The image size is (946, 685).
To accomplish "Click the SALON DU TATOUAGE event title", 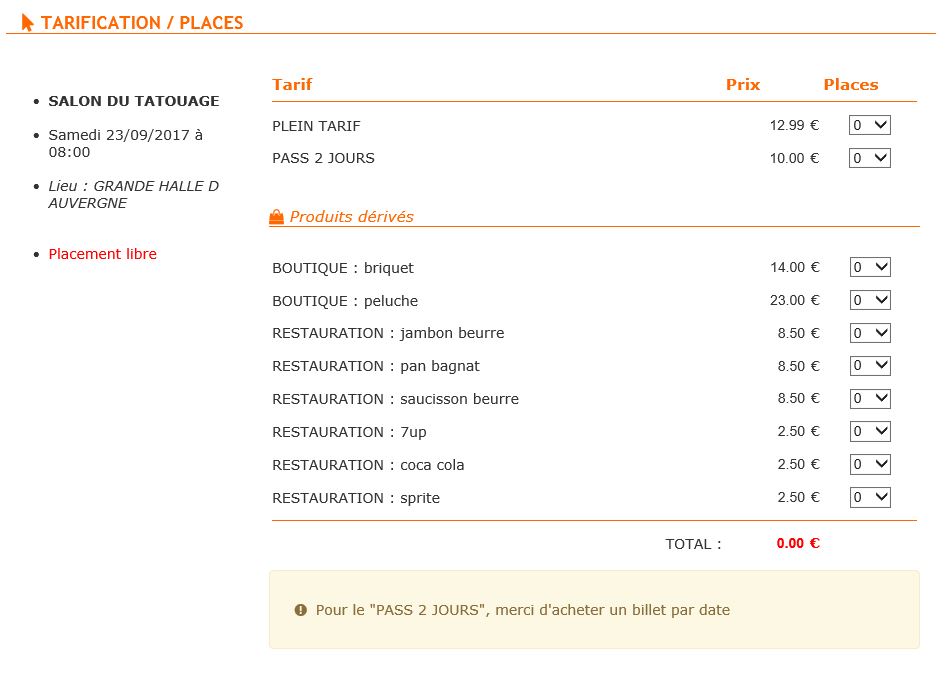I will pos(134,101).
